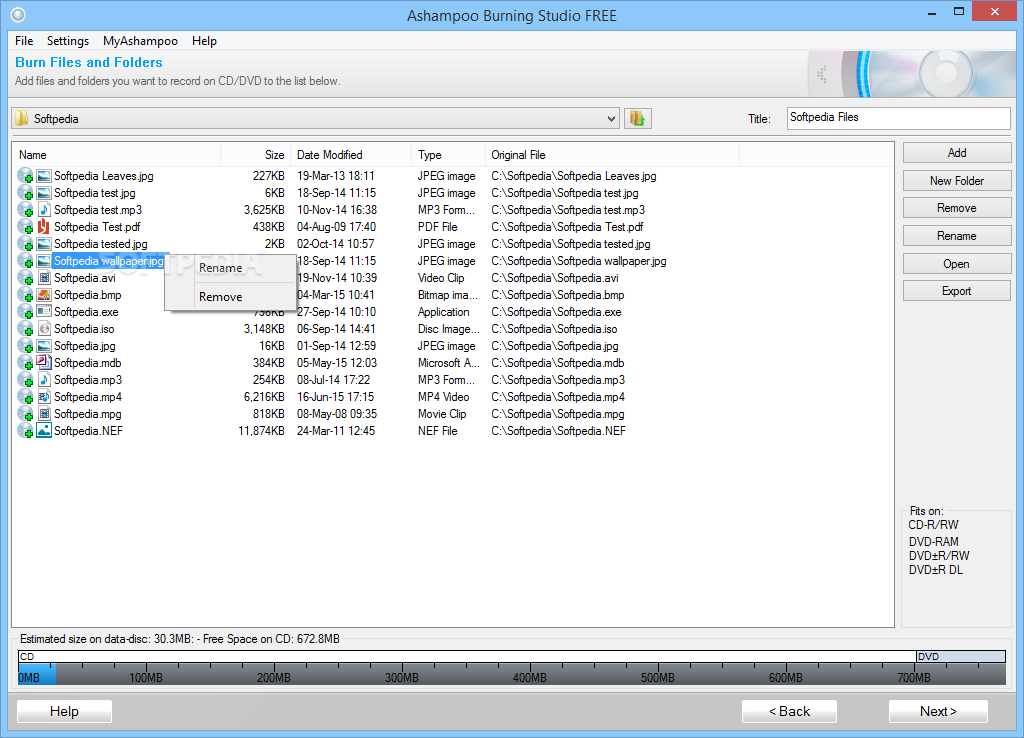Sort the file list by the Name column
The height and width of the screenshot is (738, 1024).
pyautogui.click(x=116, y=155)
